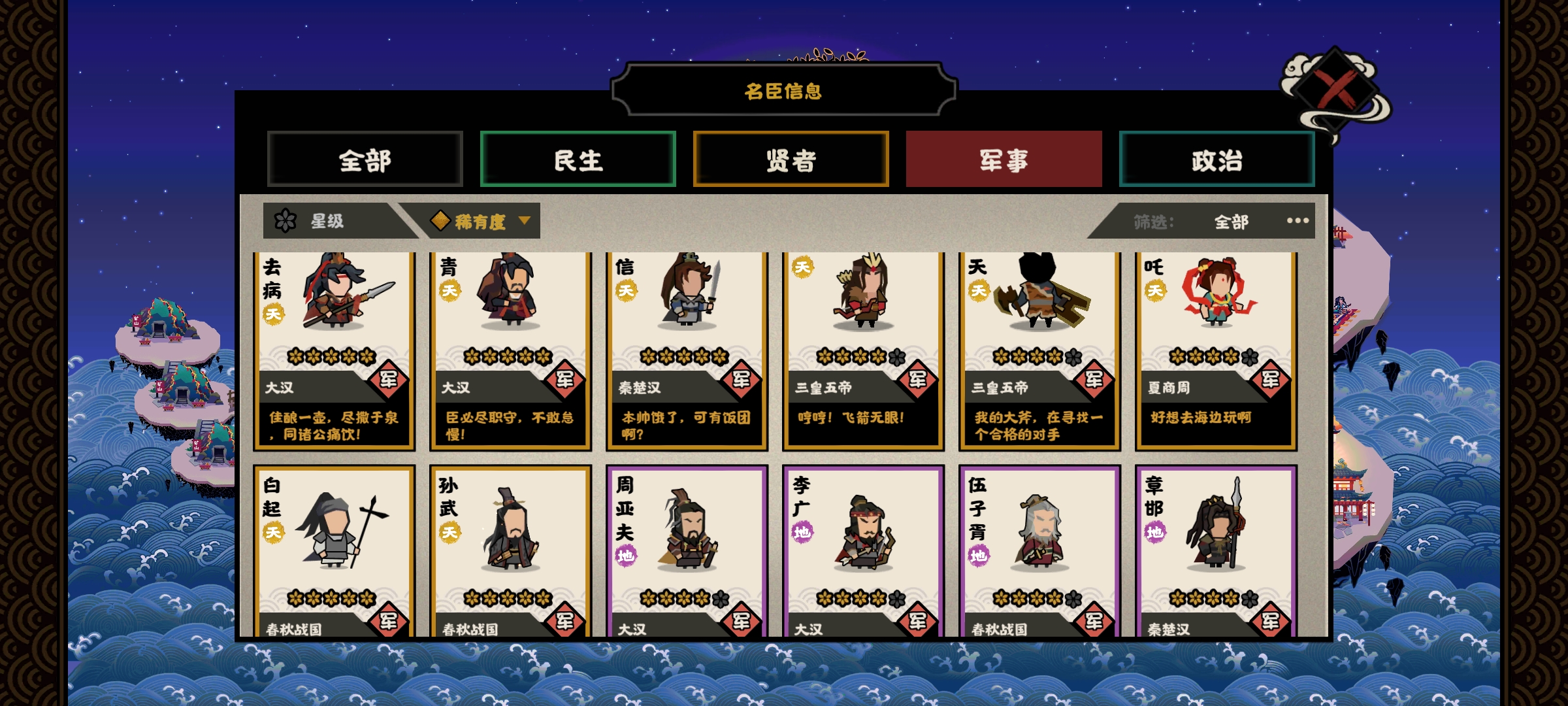Expand the 稀有度 sort dropdown arrow
The width and height of the screenshot is (1568, 706).
coord(524,220)
